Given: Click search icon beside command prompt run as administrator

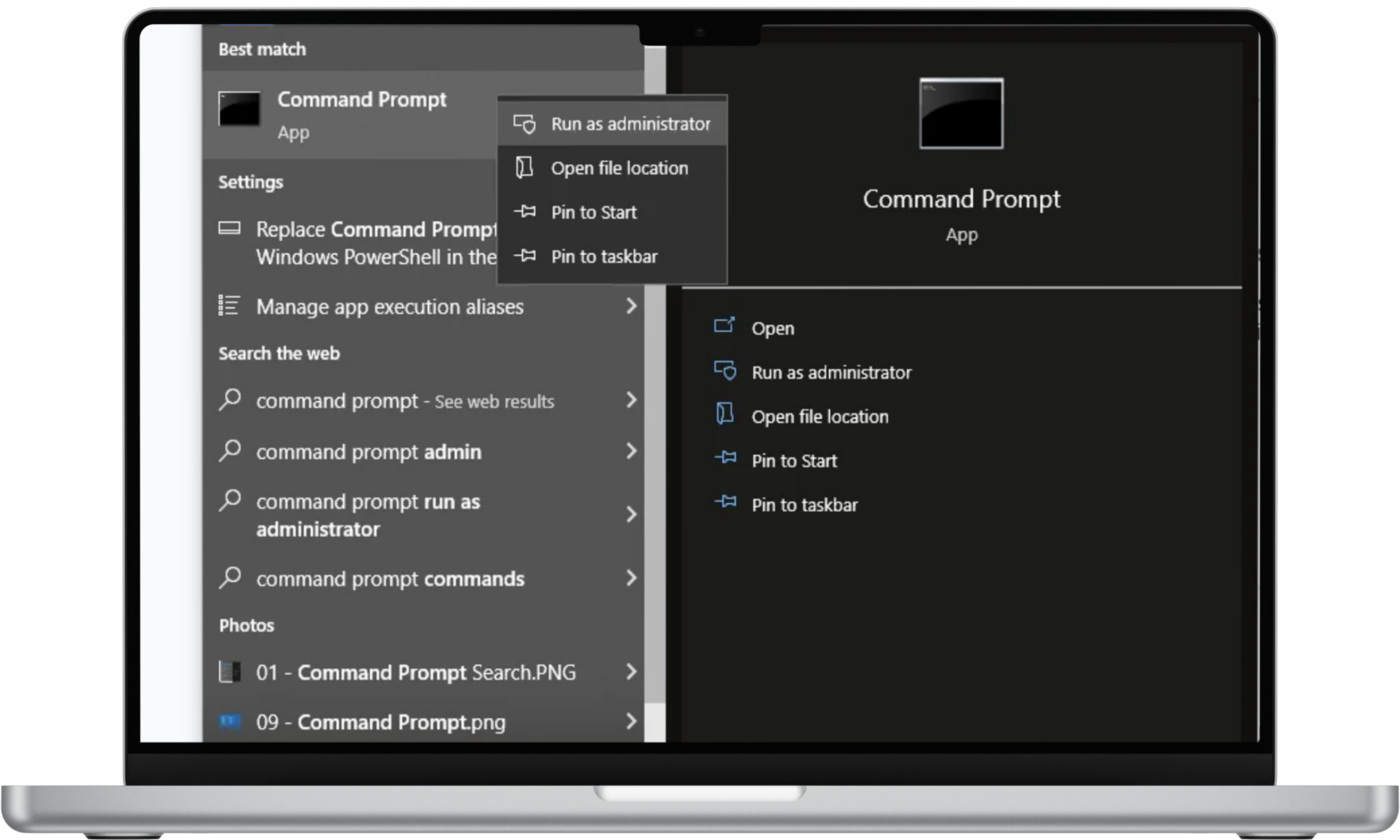Looking at the screenshot, I should (230, 500).
